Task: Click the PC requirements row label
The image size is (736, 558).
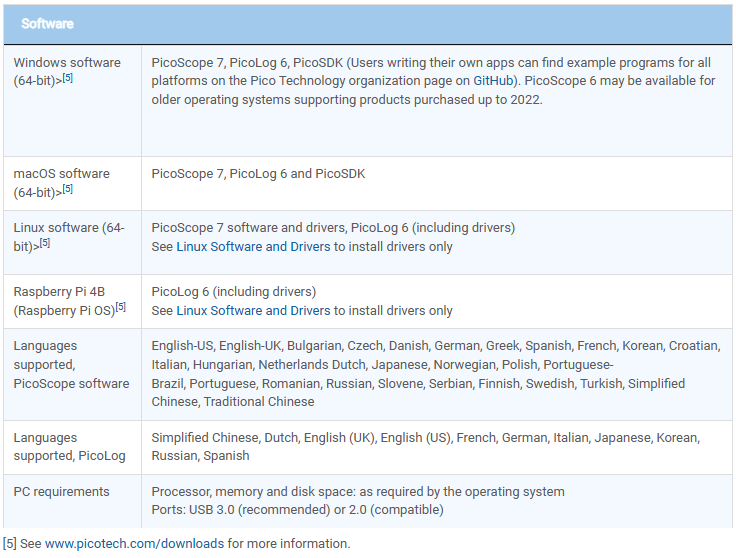Action: [x=61, y=491]
